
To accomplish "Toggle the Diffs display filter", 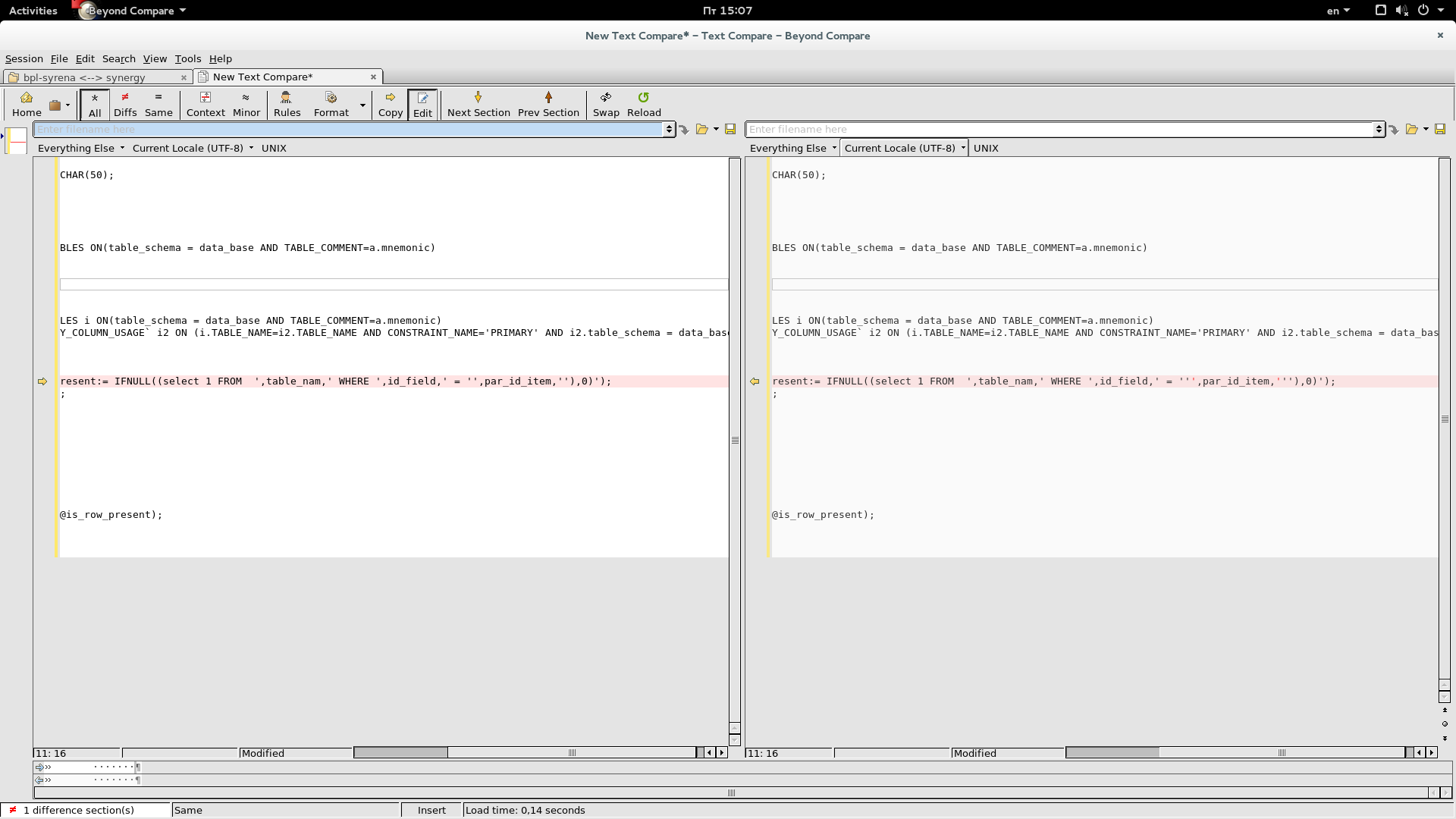I will coord(125,104).
